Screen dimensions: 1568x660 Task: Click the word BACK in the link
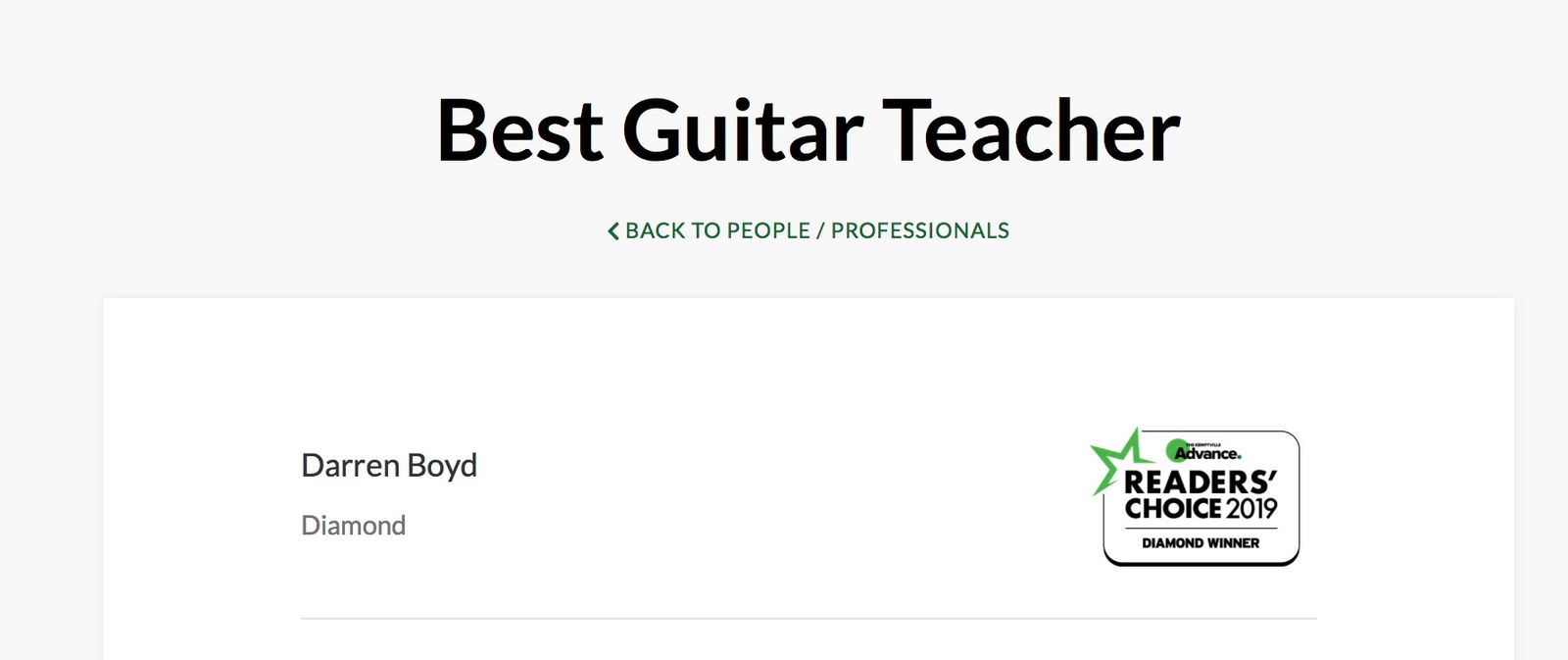pos(655,231)
